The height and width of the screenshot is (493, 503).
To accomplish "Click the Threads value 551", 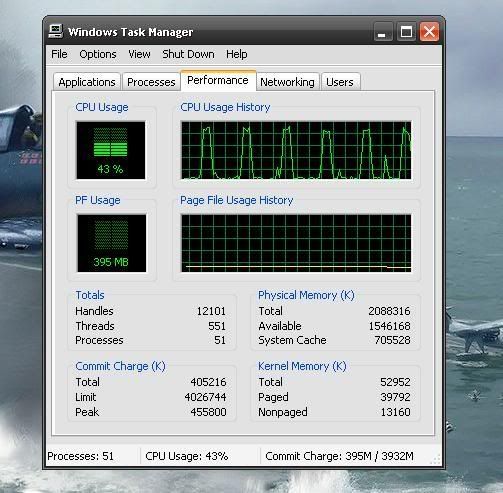I will (217, 326).
